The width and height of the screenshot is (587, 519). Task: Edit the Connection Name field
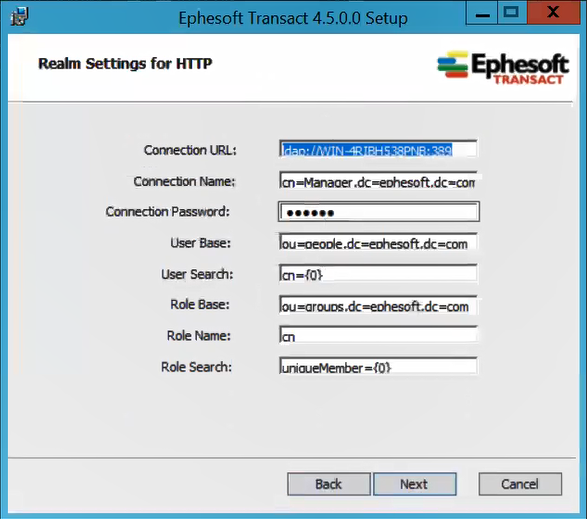pos(378,181)
